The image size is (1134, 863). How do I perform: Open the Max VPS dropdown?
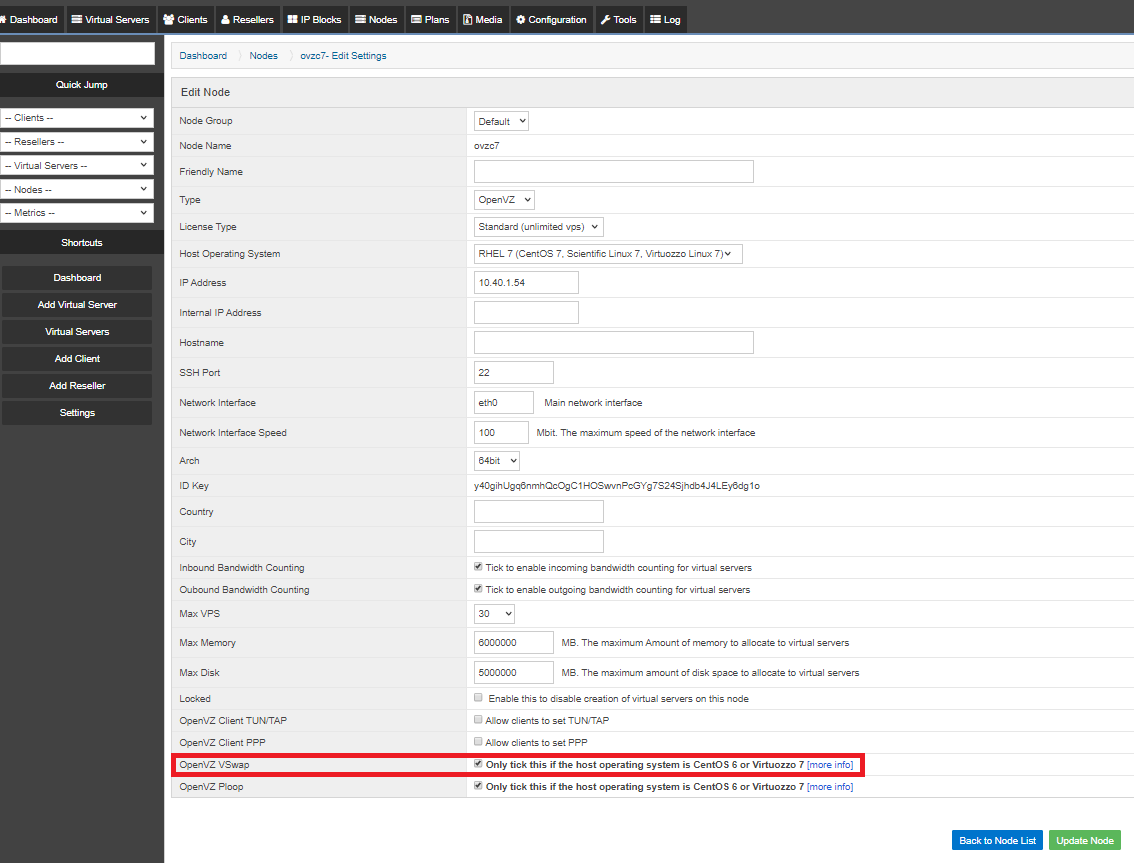tap(494, 613)
